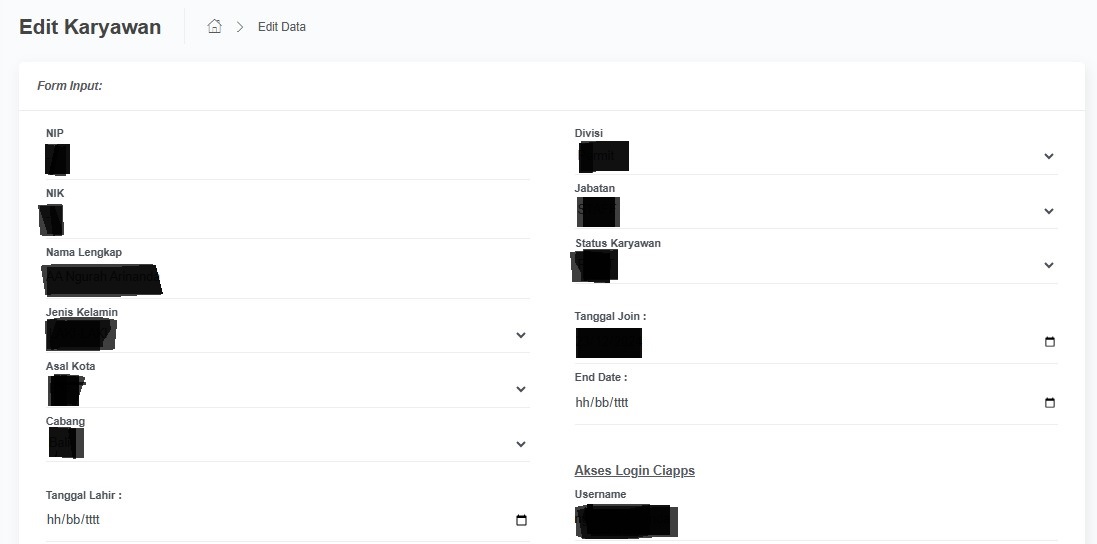This screenshot has width=1097, height=544.
Task: Open the Cabang dropdown list
Action: tap(521, 444)
